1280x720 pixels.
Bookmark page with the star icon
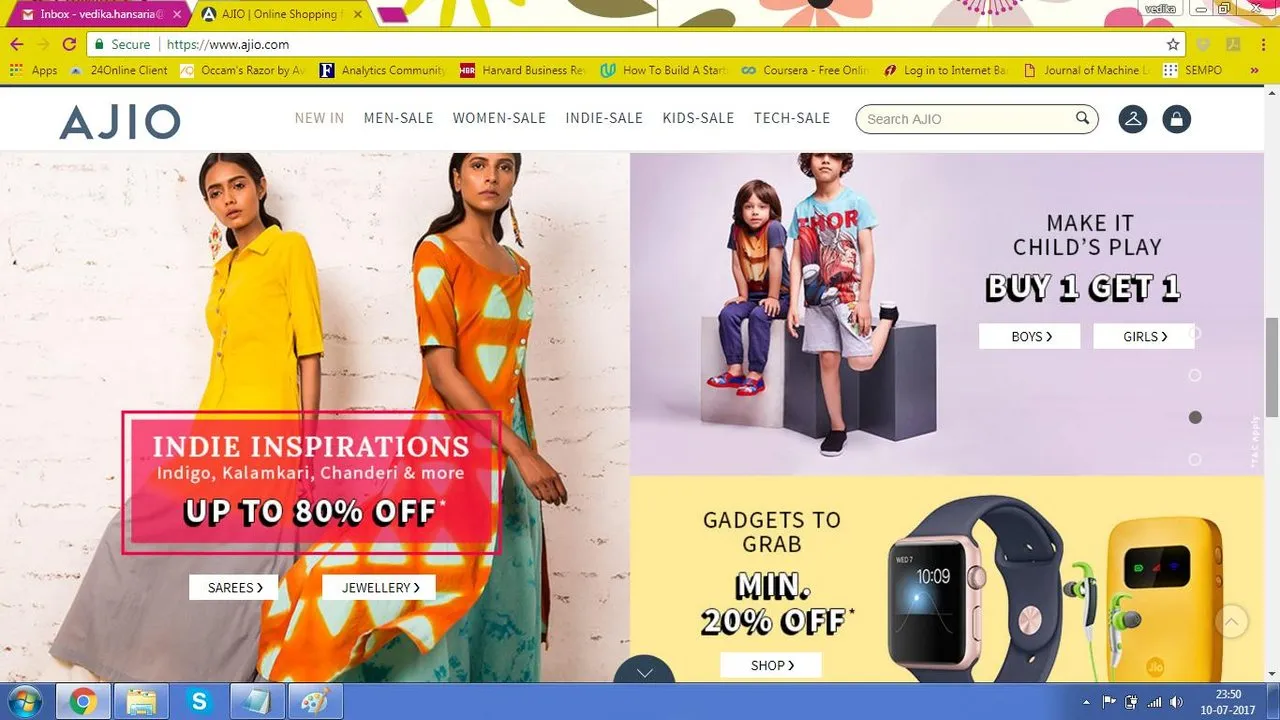(x=1173, y=44)
